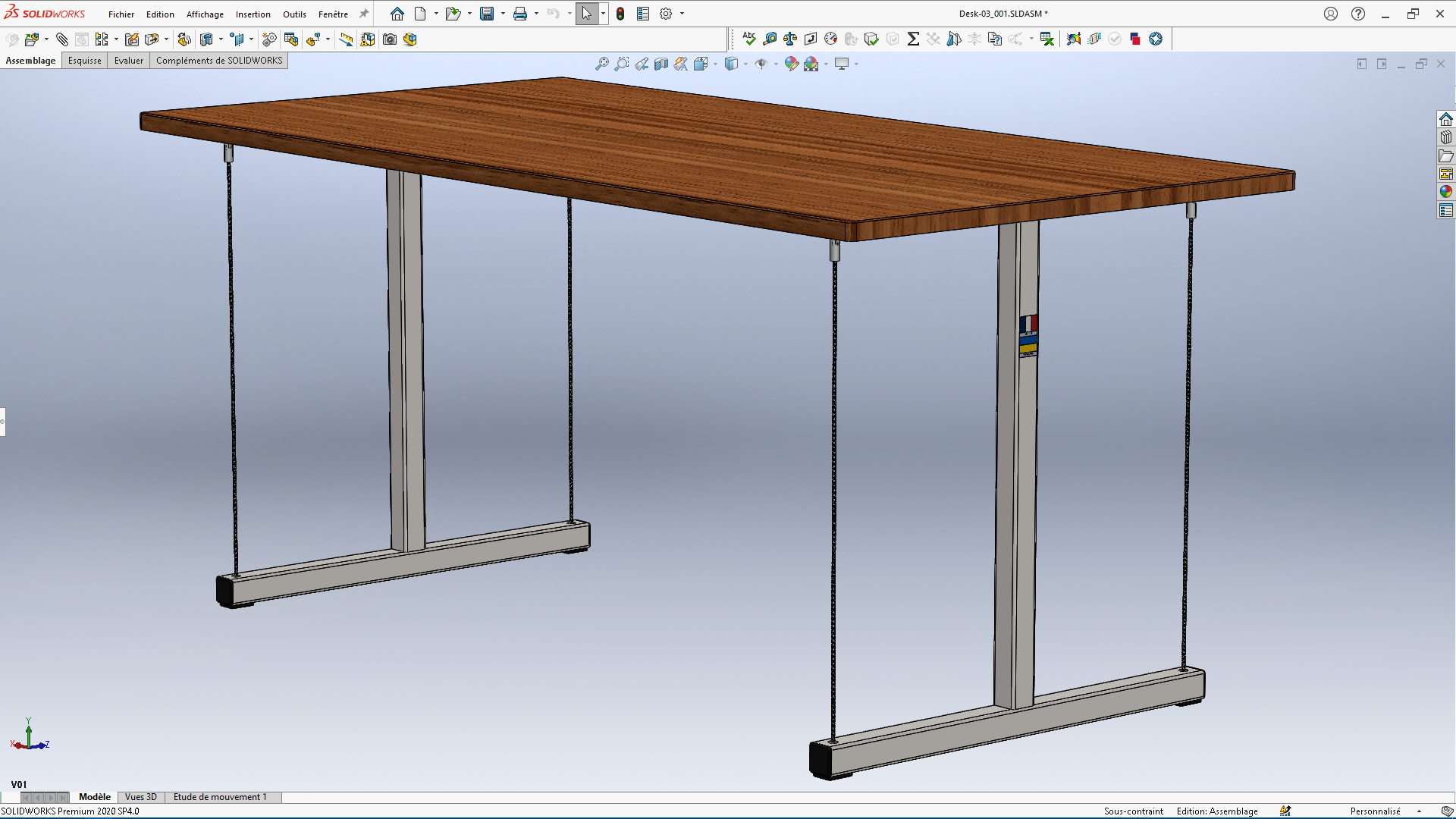The height and width of the screenshot is (819, 1456).
Task: Click the Rebuild traffic light icon
Action: (620, 14)
